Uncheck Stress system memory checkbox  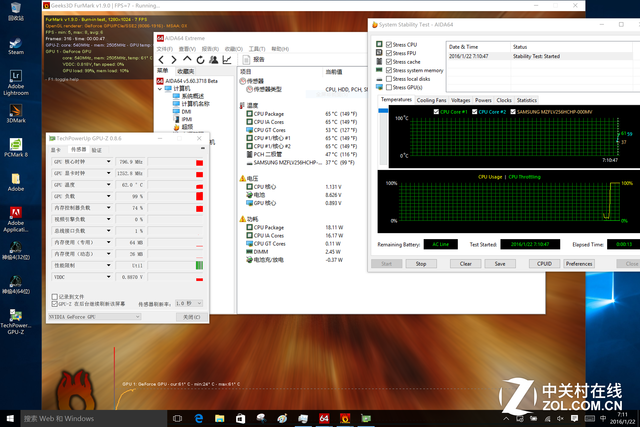[x=389, y=70]
